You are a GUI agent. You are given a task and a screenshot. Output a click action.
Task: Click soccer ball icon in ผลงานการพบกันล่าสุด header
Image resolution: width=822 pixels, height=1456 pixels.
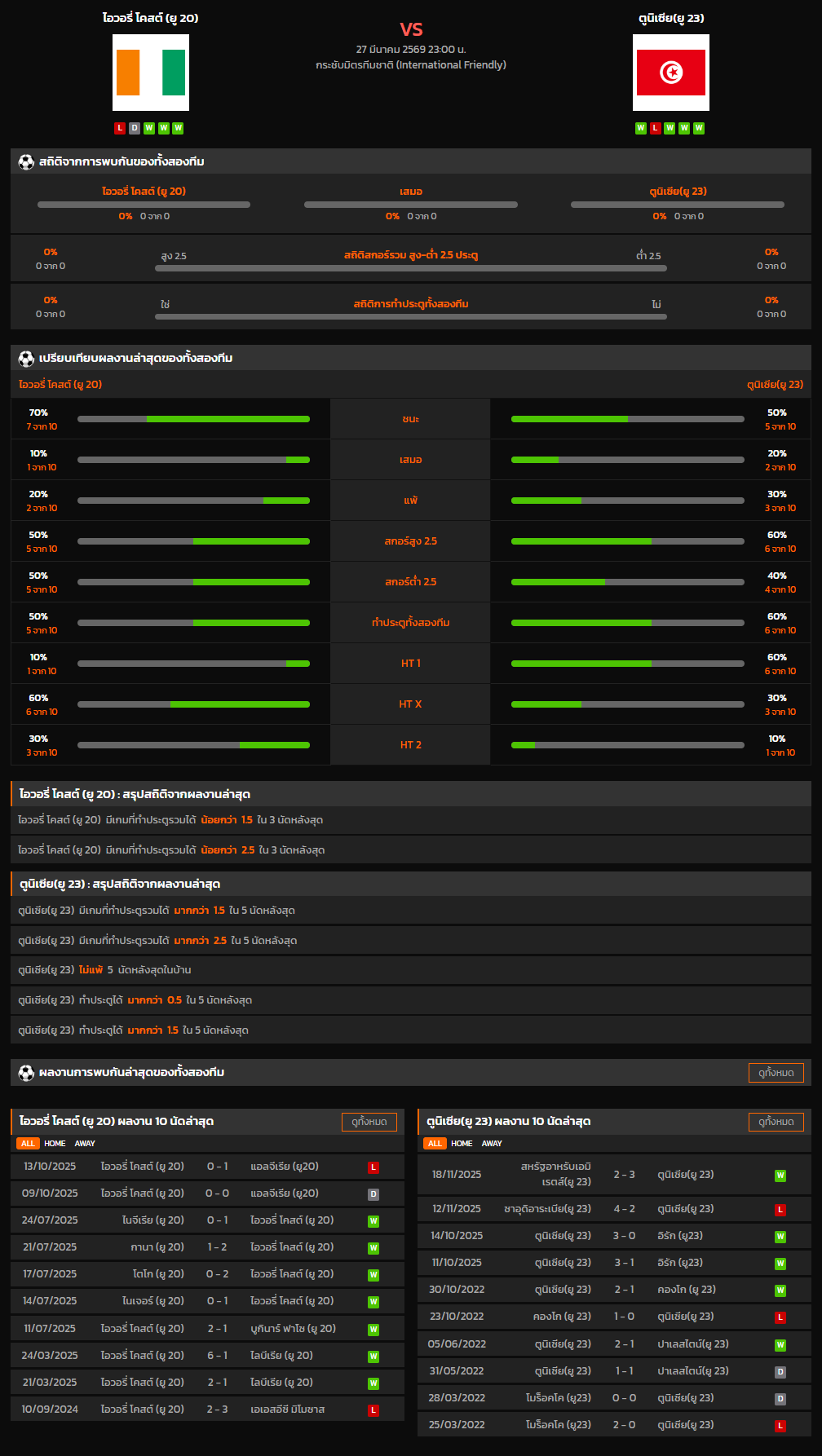pos(26,1073)
